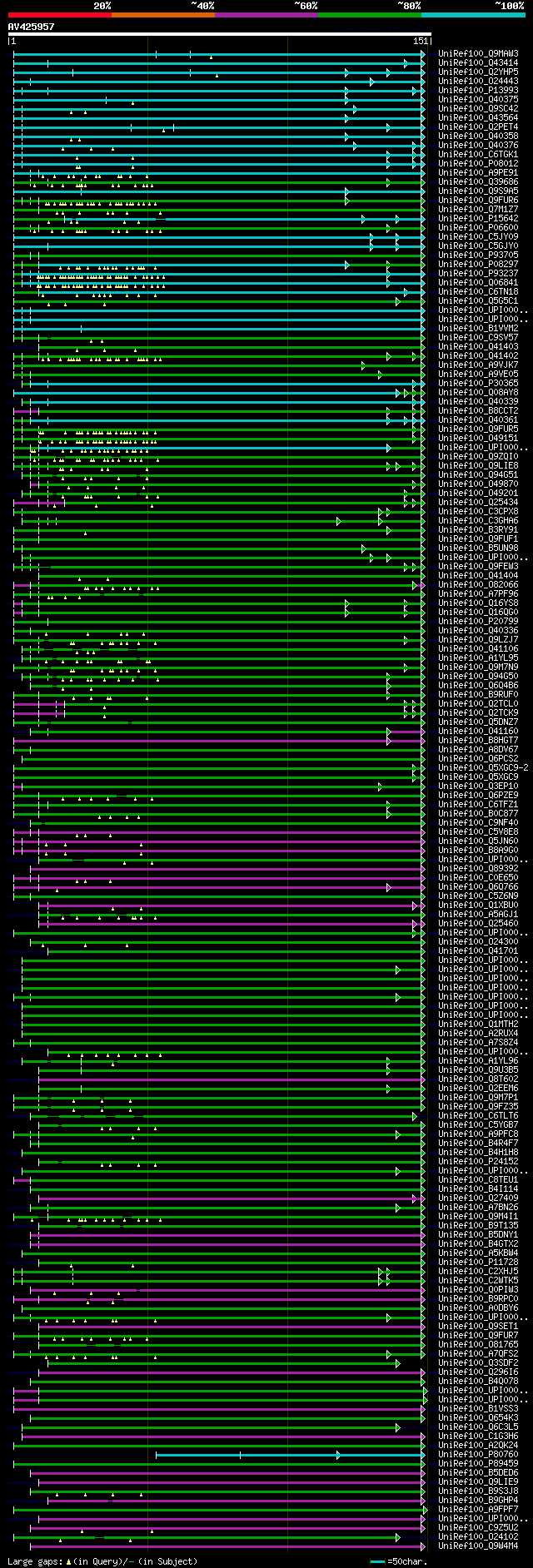Click the UniRef100_P08297 hit

point(478,264)
